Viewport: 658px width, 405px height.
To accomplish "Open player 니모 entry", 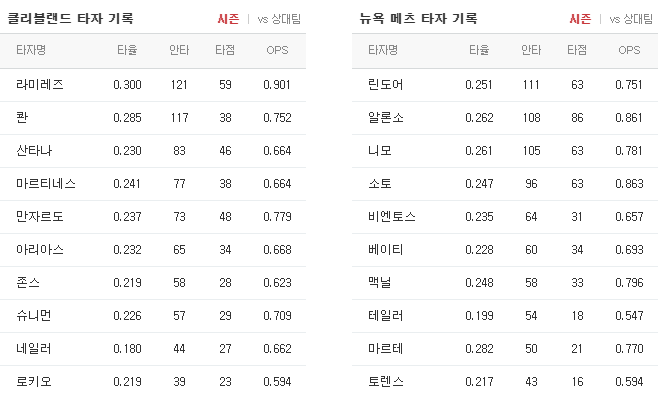I will (380, 150).
